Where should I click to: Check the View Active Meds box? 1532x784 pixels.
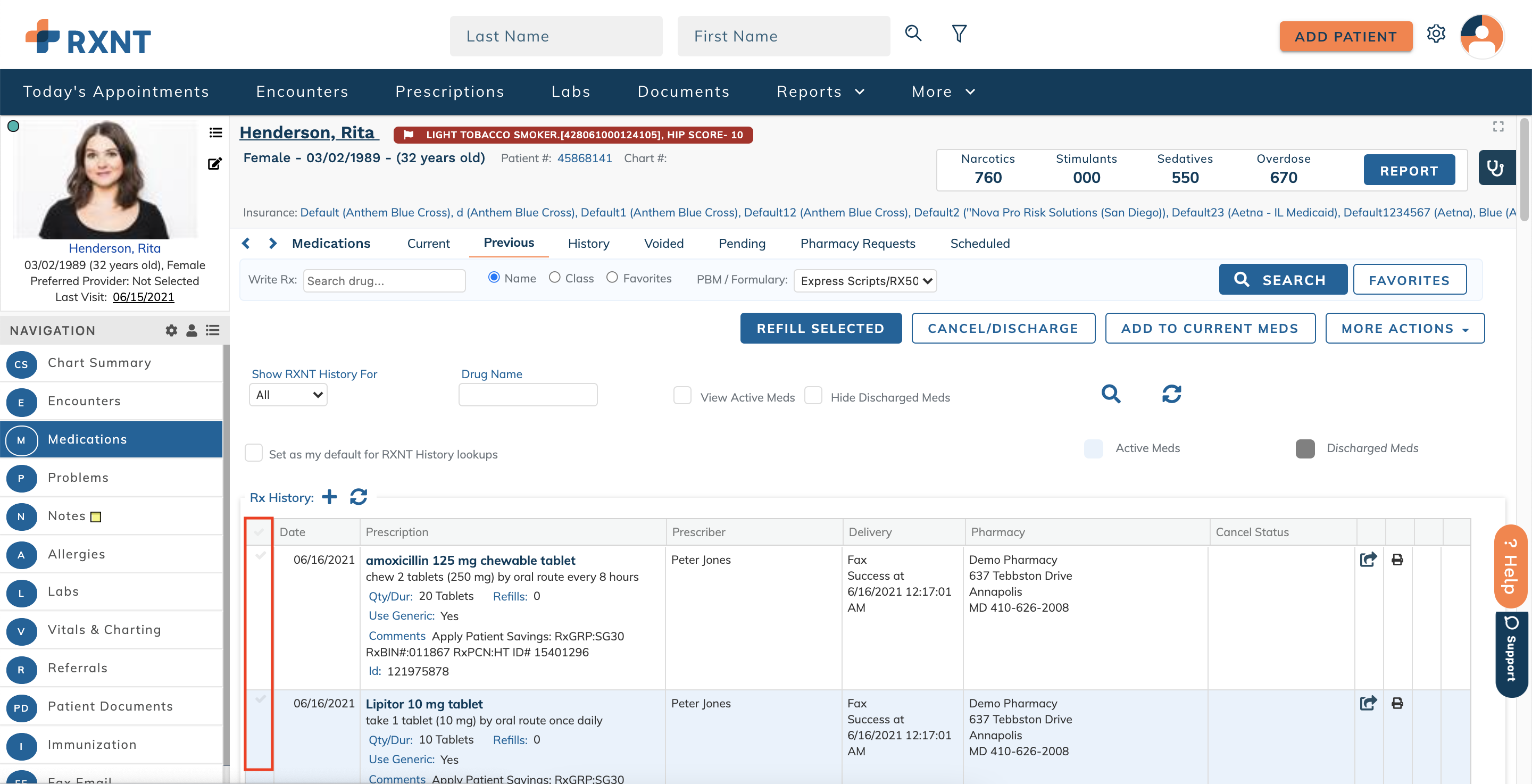click(x=682, y=396)
